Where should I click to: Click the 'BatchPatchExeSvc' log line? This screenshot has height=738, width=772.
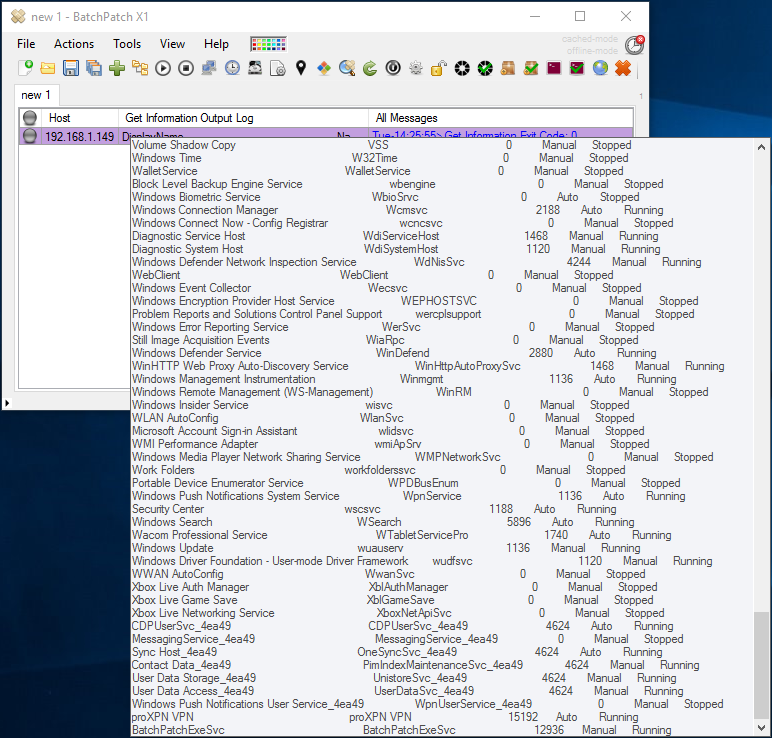click(401, 730)
